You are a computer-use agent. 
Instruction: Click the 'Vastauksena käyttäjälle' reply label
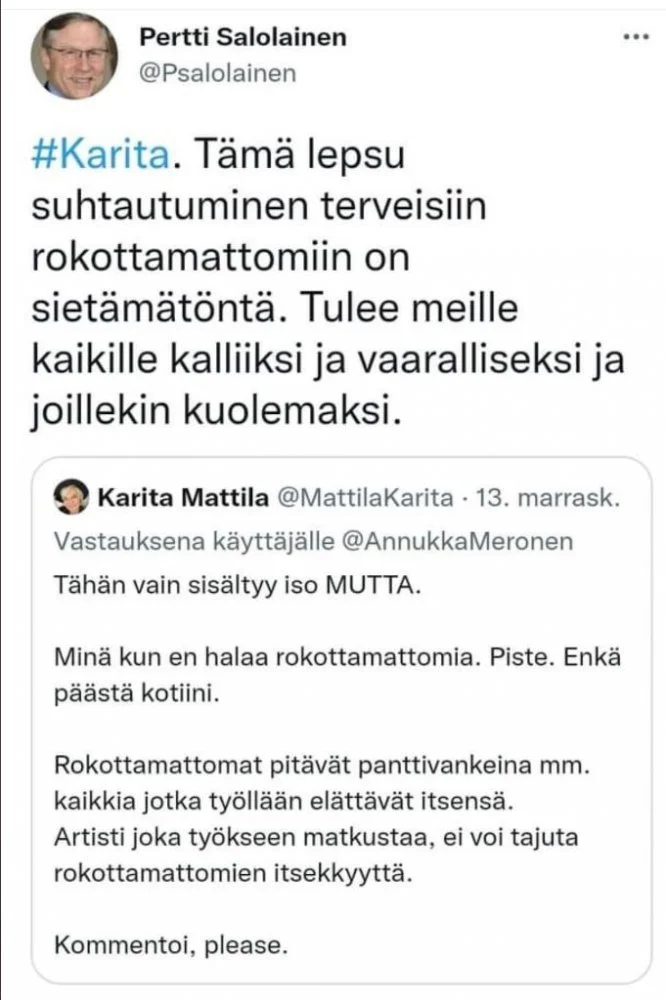point(202,541)
